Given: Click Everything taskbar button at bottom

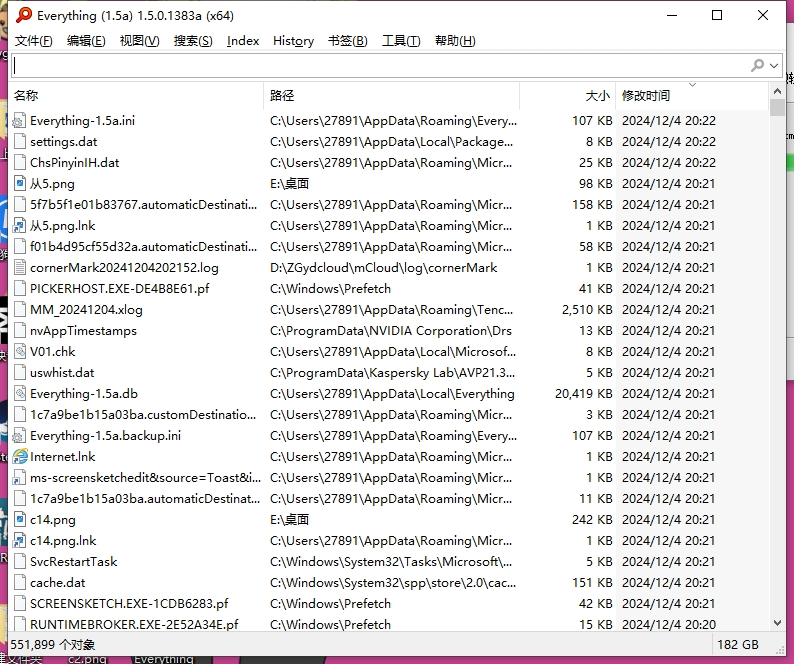Looking at the screenshot, I should pyautogui.click(x=163, y=659).
